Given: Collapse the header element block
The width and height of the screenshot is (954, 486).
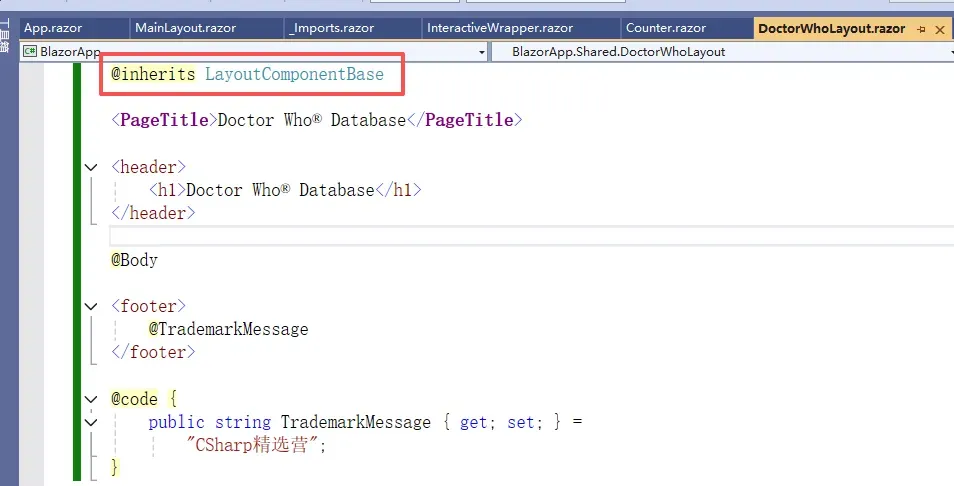Looking at the screenshot, I should [91, 167].
